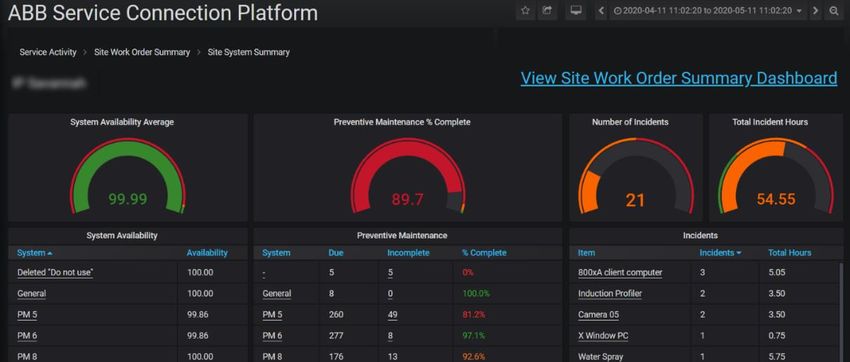The image size is (850, 362).
Task: Sort incidents table by Item column
Action: (587, 253)
